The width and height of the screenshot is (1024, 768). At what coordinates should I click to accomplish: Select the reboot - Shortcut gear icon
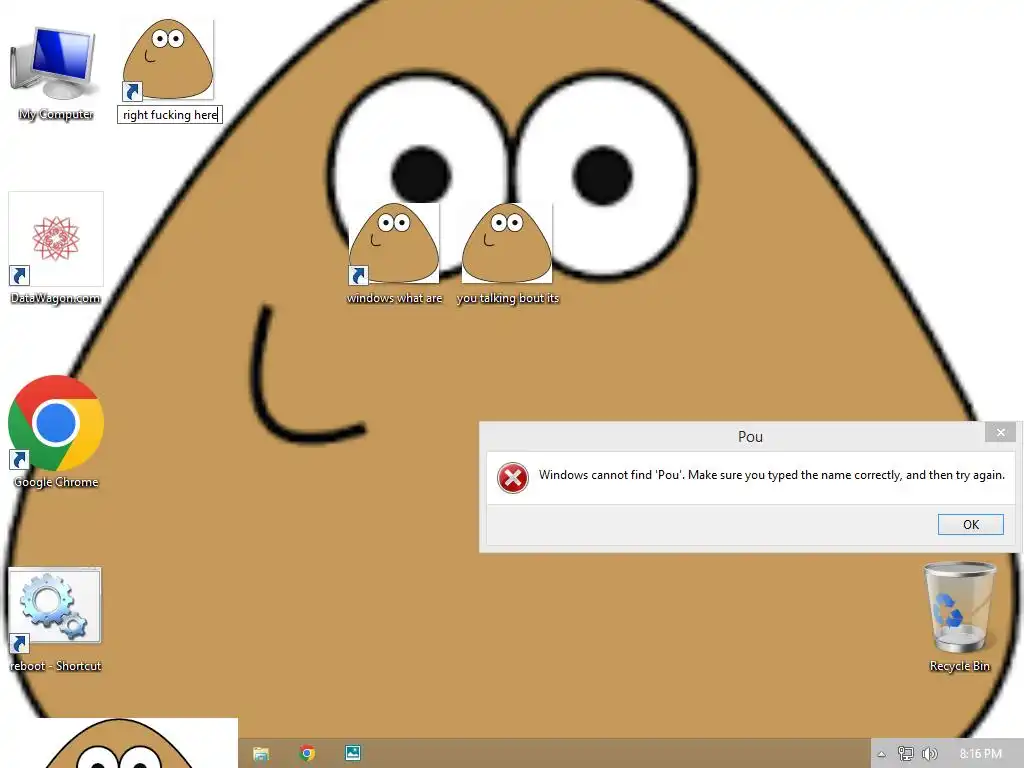[x=55, y=608]
